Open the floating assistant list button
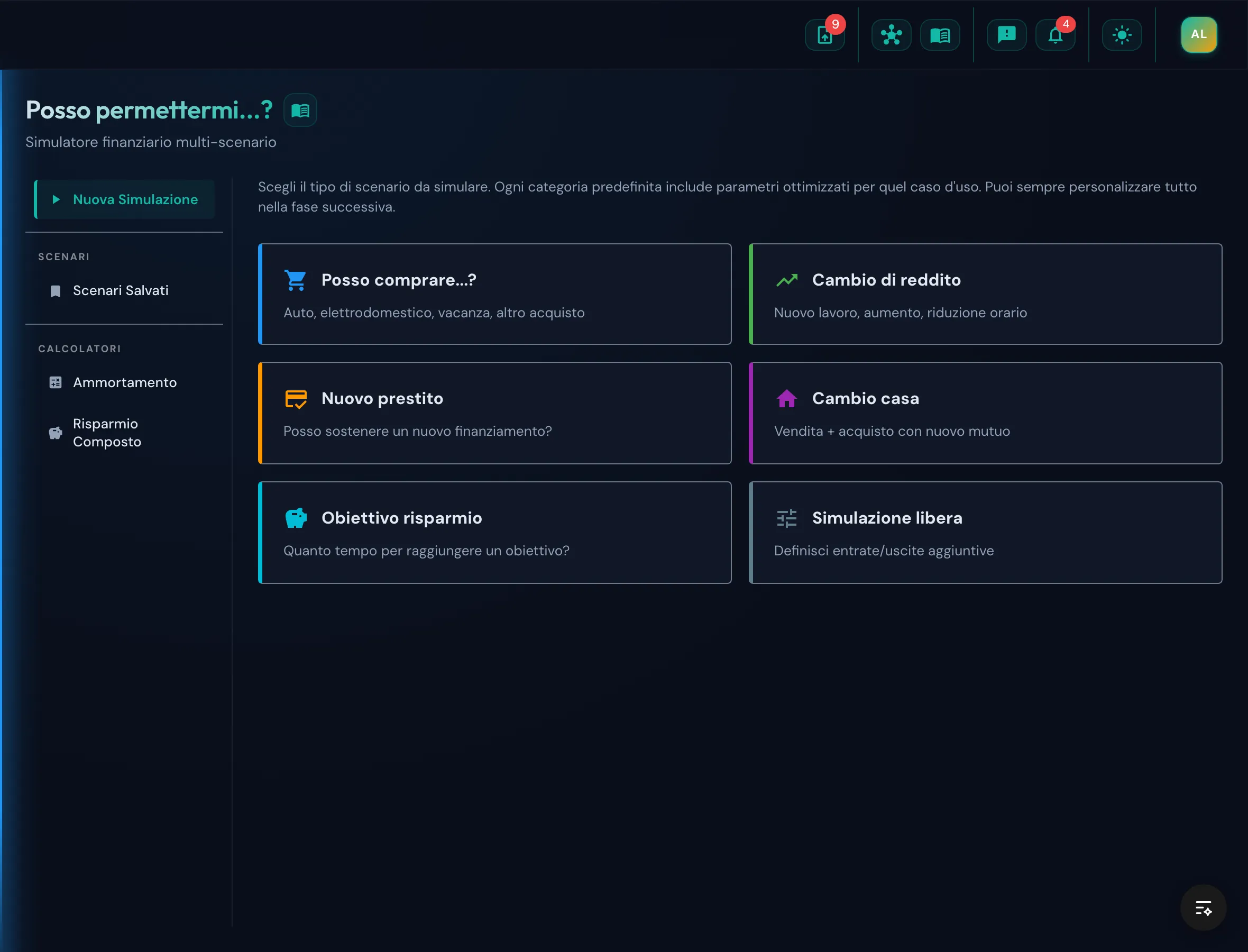The image size is (1248, 952). [x=1203, y=908]
